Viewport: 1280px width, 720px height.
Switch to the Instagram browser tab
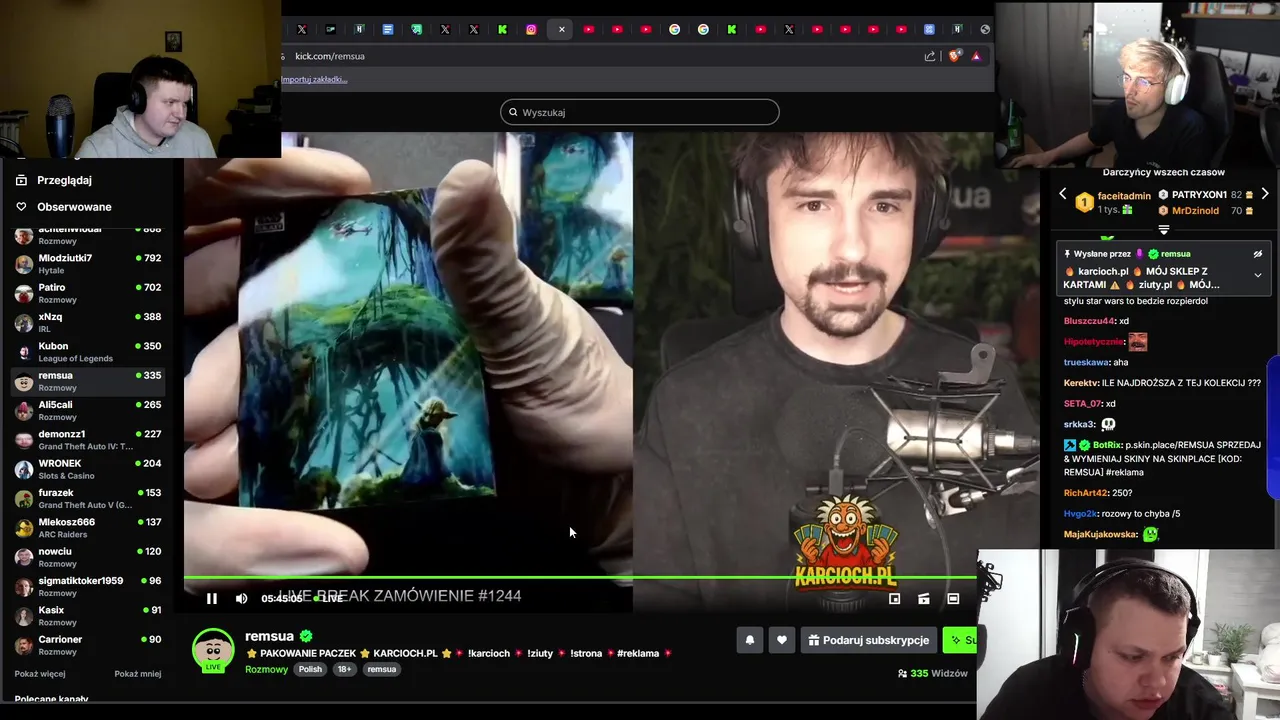(531, 29)
